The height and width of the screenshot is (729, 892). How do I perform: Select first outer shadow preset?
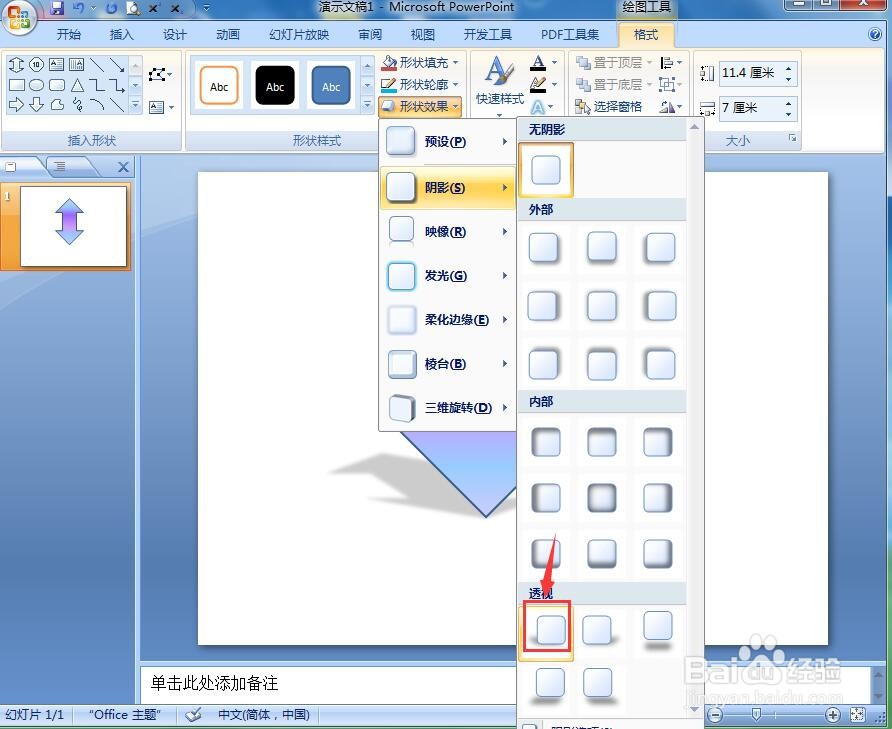544,248
